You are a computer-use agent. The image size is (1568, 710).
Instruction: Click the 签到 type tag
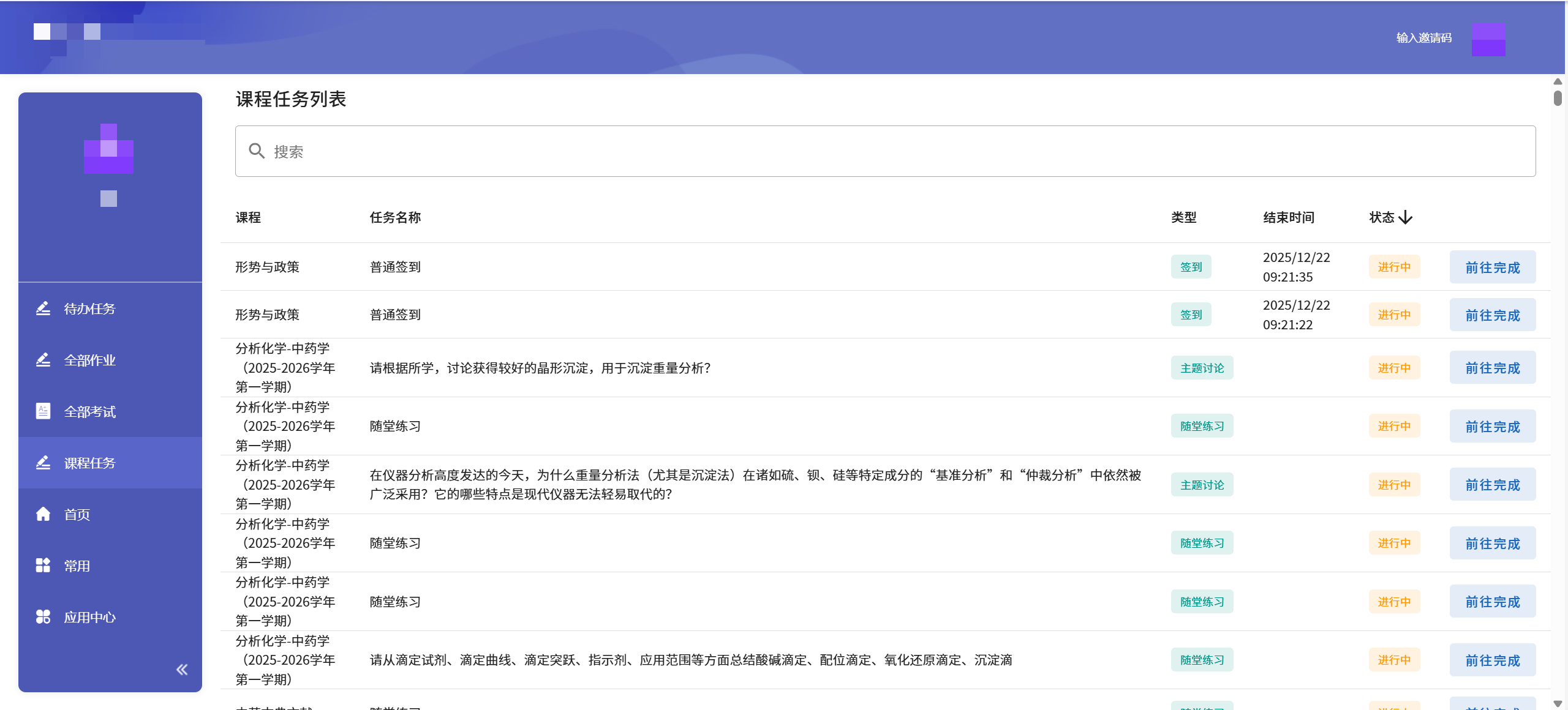click(x=1191, y=267)
